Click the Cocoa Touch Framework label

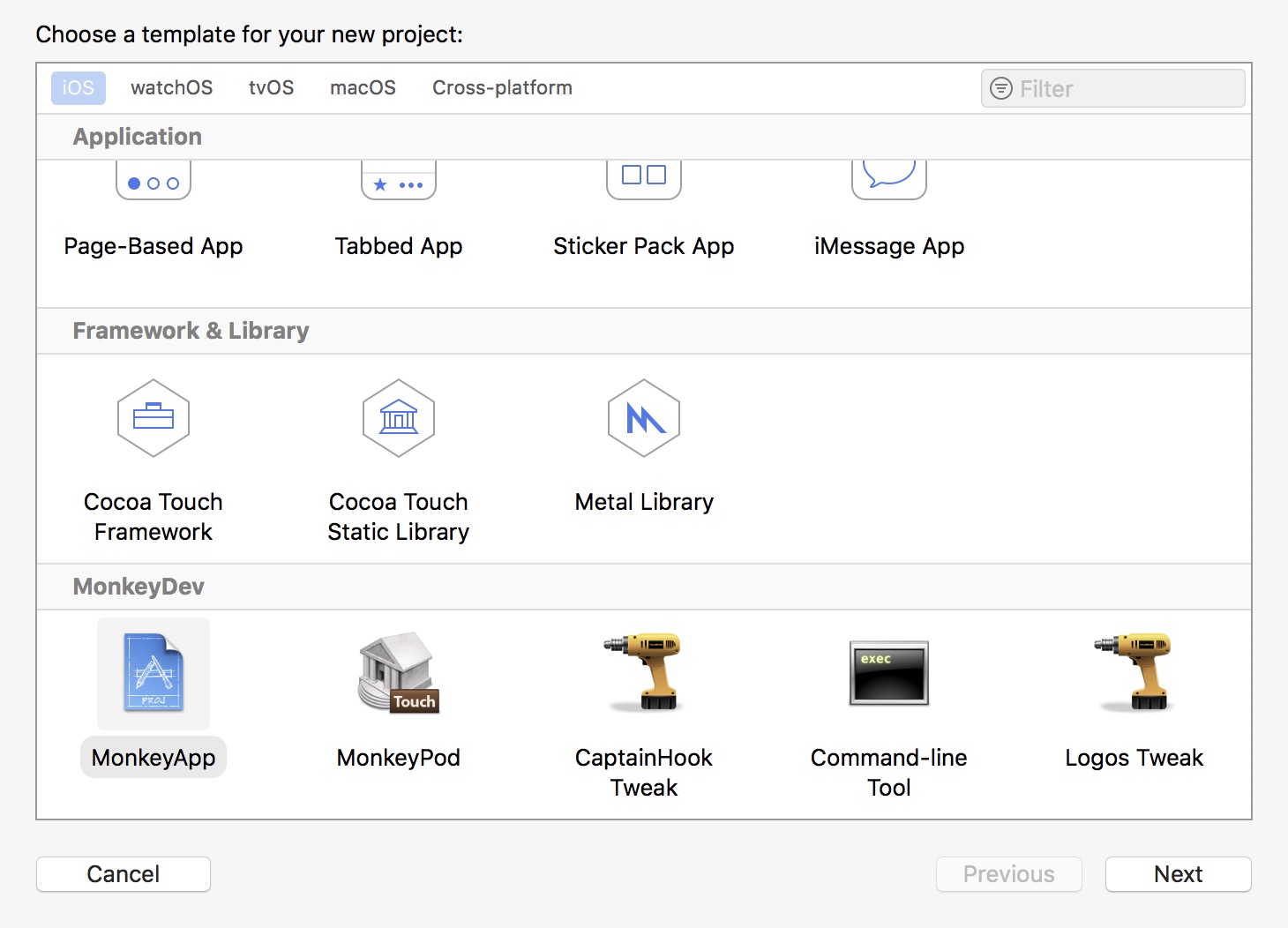[x=154, y=517]
